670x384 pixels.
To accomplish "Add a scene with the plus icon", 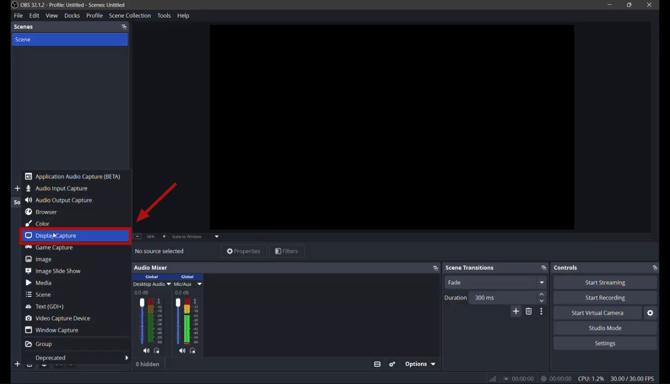I will point(17,188).
